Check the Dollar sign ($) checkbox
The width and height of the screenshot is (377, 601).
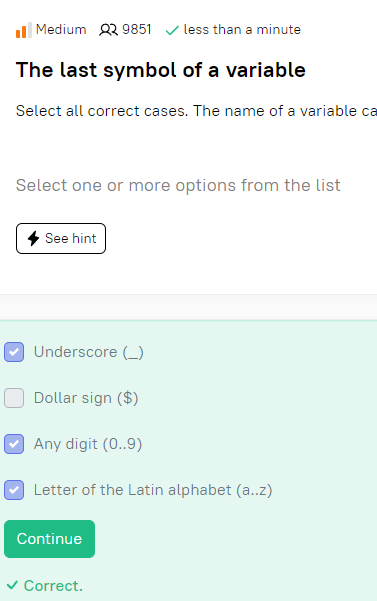click(x=14, y=398)
